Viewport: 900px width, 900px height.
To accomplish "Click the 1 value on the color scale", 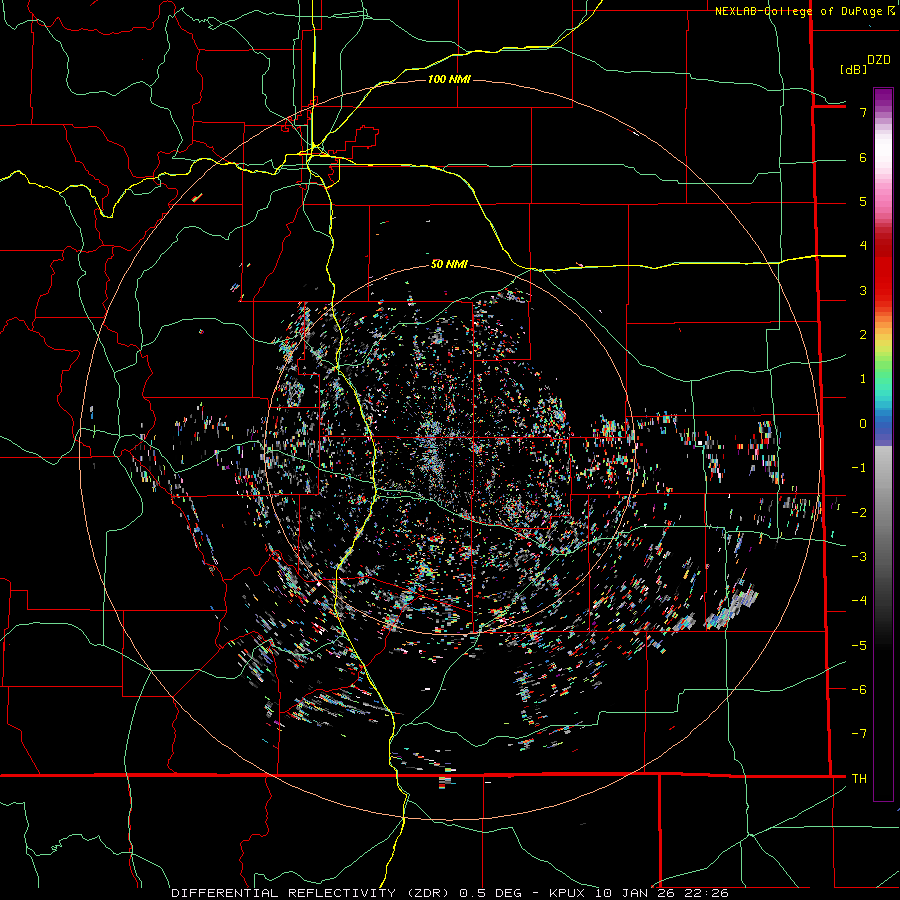I will coord(863,379).
